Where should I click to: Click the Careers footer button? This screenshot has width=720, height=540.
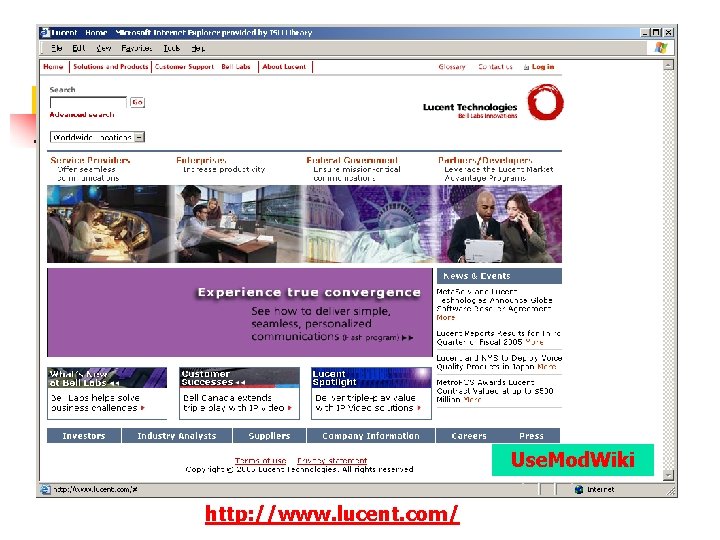(x=469, y=436)
